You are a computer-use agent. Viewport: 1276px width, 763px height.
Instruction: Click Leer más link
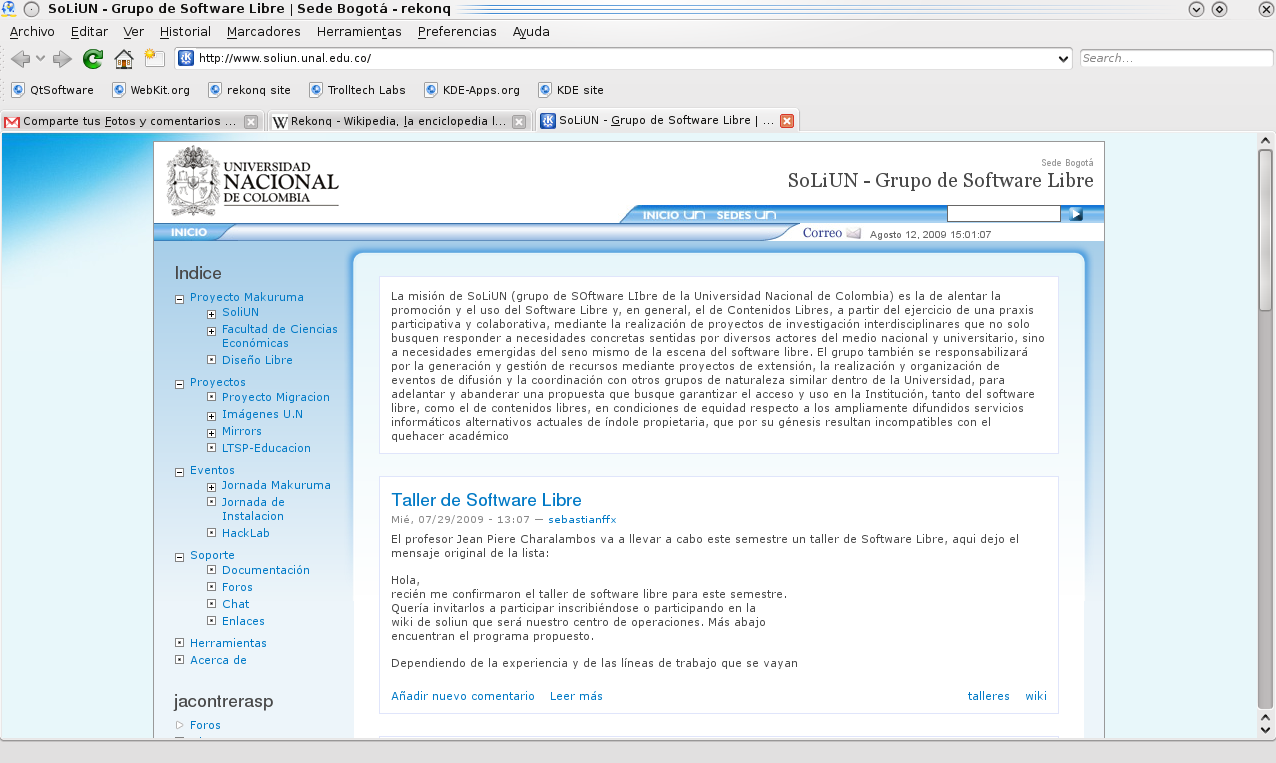click(x=576, y=696)
